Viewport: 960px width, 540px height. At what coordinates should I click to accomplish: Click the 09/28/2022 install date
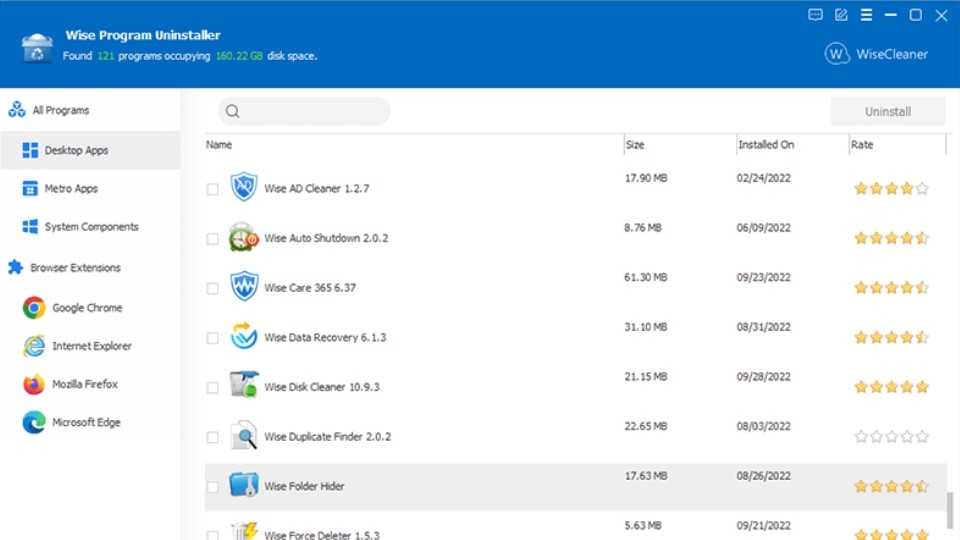763,377
